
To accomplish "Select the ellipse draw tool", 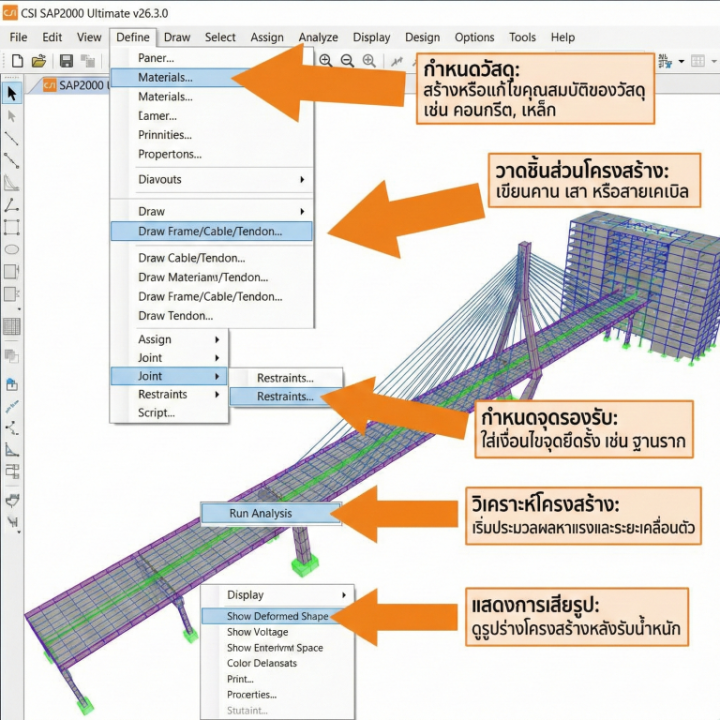I will (11, 249).
